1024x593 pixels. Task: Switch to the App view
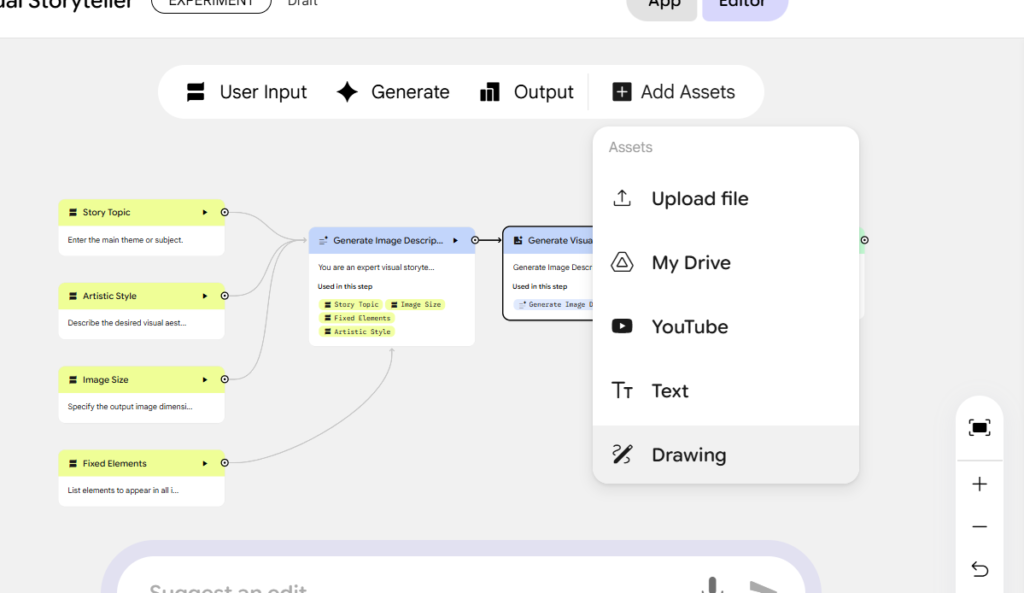coord(664,4)
